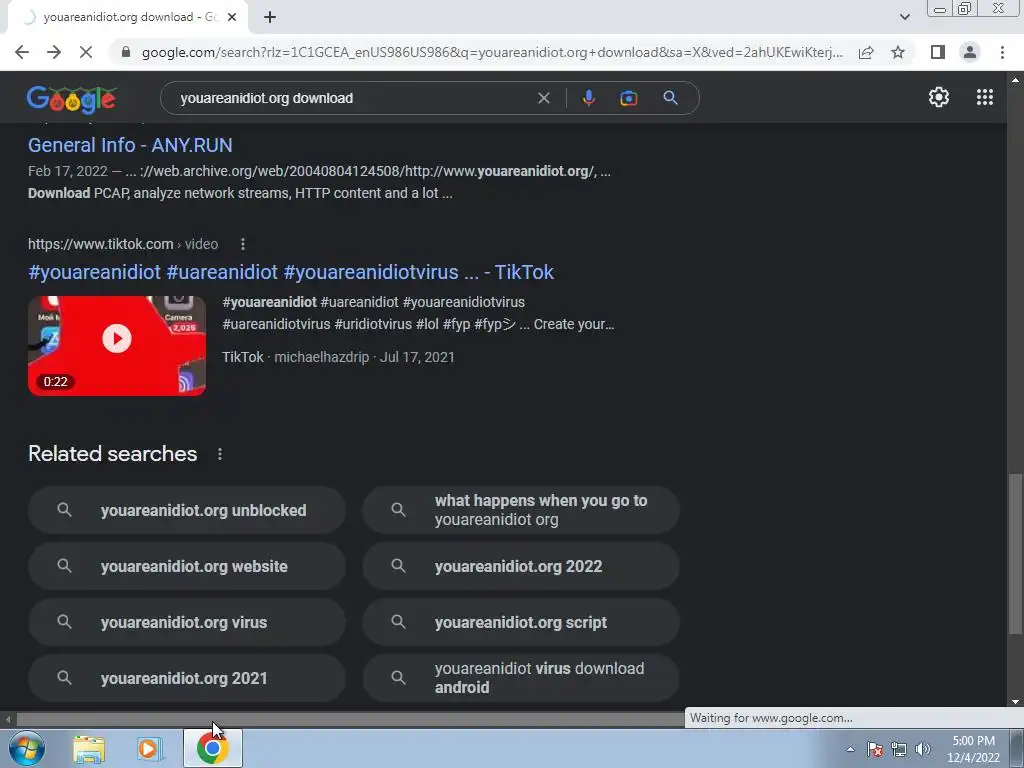Search by image with camera icon

coord(628,98)
